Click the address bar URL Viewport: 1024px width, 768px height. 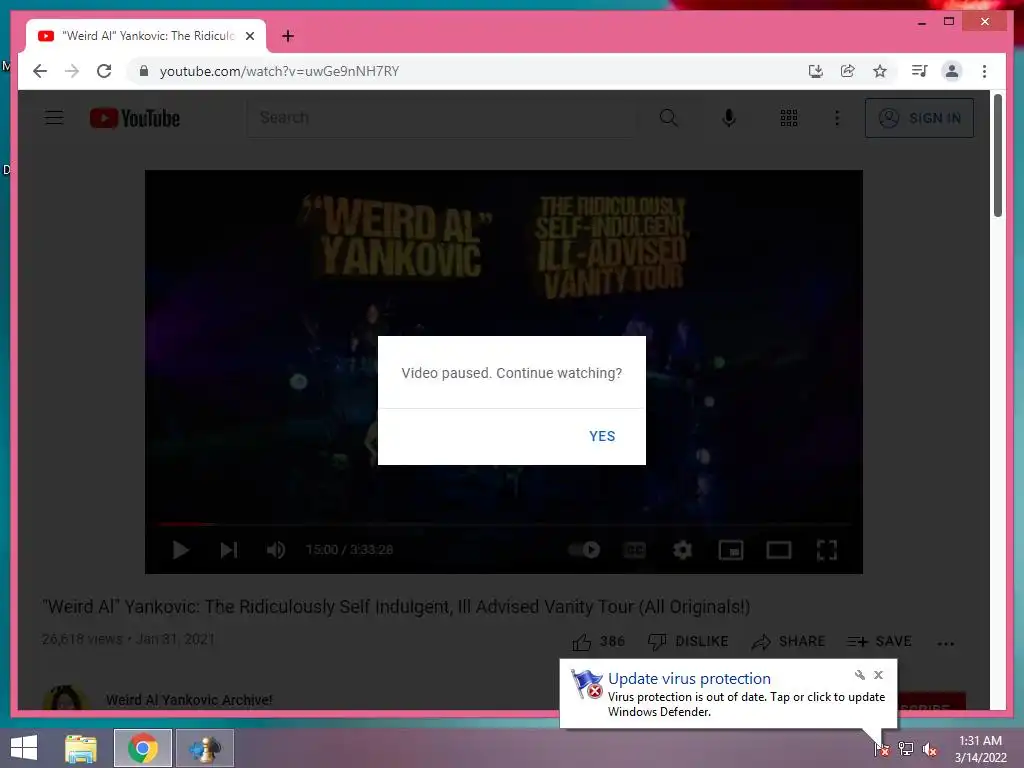[x=279, y=71]
